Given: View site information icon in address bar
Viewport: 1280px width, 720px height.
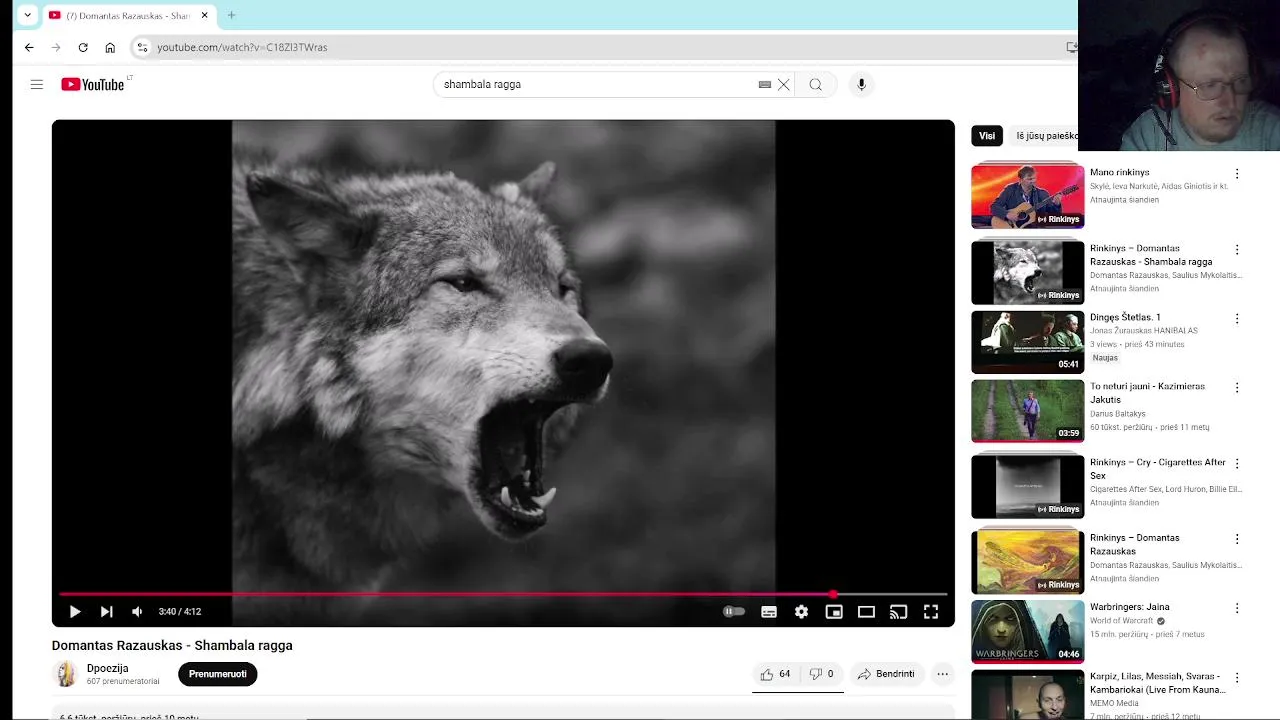Looking at the screenshot, I should point(142,47).
